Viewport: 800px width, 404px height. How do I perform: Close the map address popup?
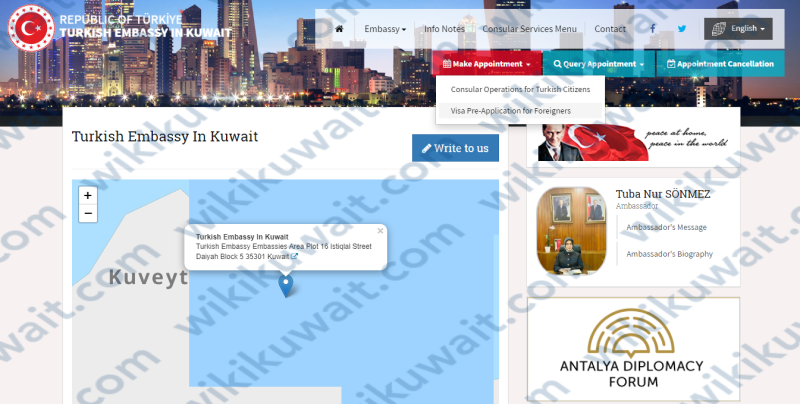coord(380,231)
